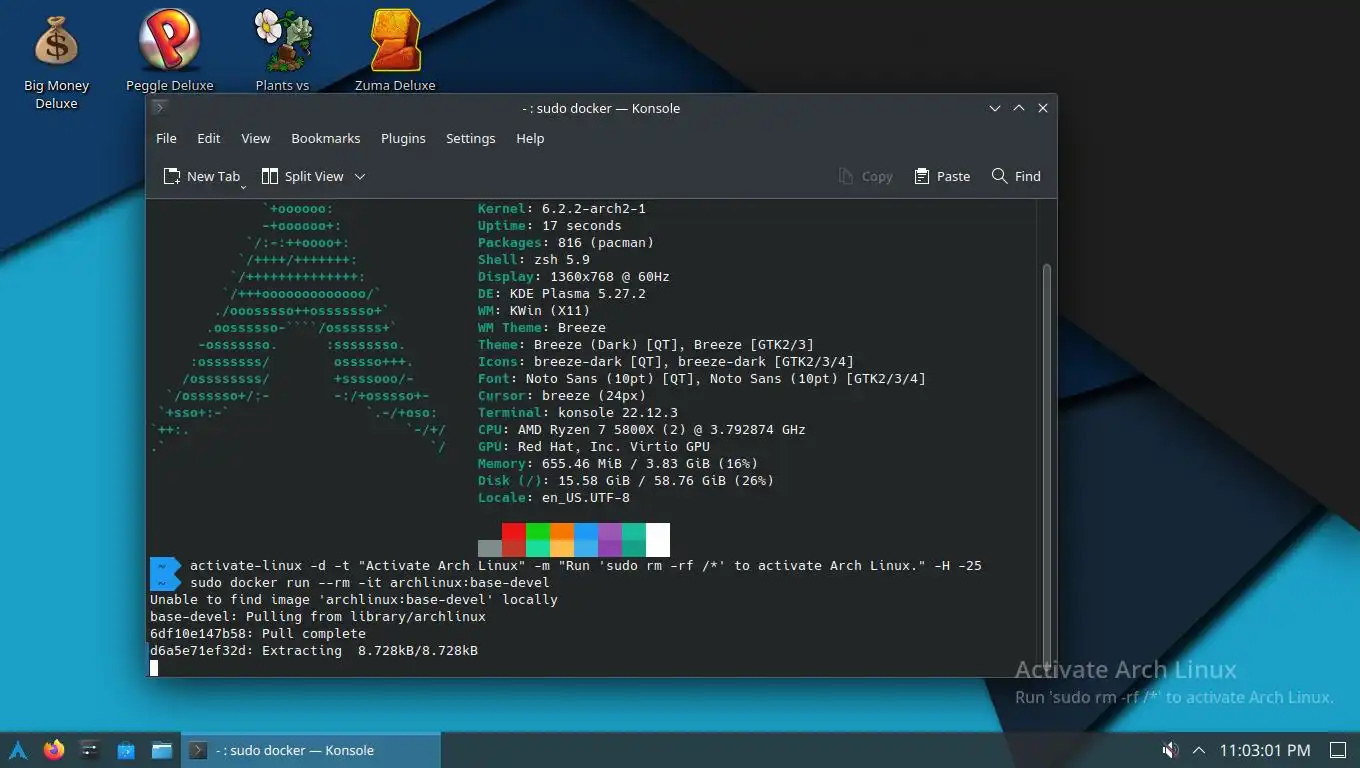Click the red color block in neofetch output
Viewport: 1360px width, 768px height.
(514, 539)
